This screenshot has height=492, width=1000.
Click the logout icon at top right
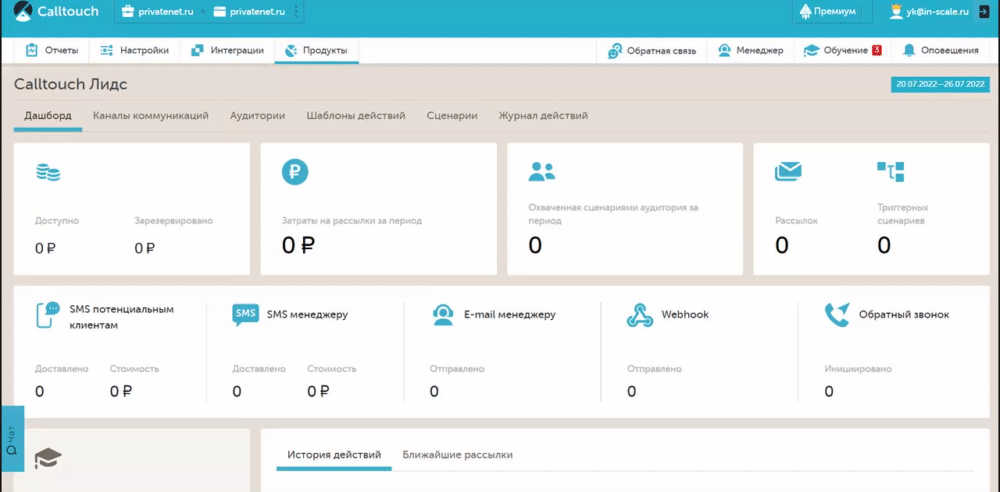(x=982, y=11)
